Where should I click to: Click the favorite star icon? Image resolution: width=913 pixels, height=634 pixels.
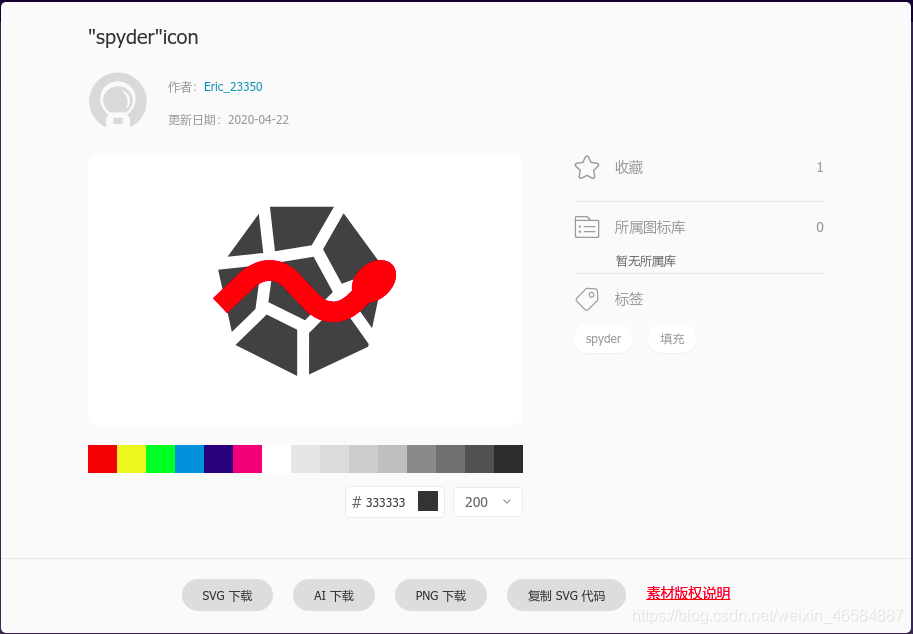coord(586,168)
